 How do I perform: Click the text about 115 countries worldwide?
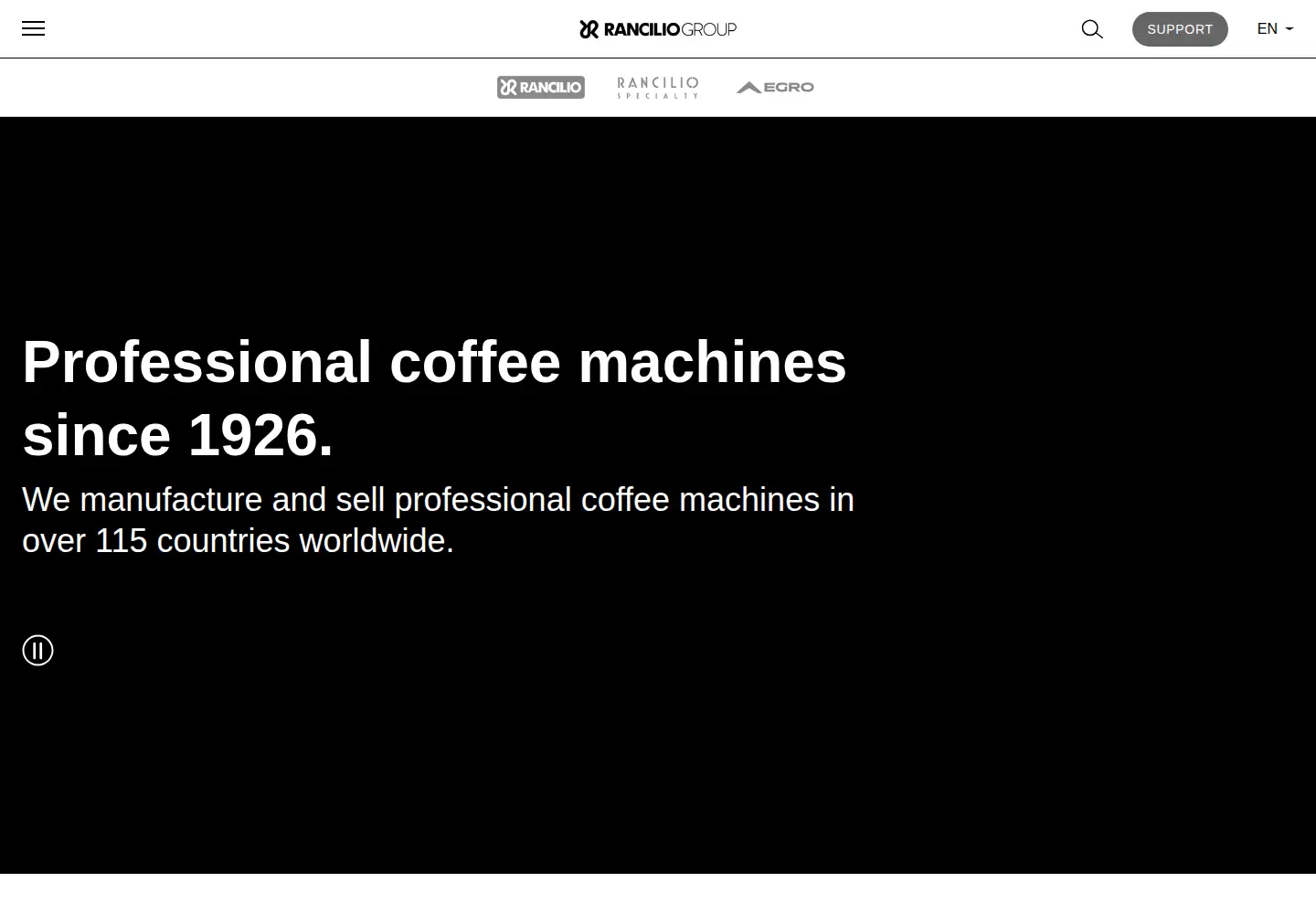point(238,541)
